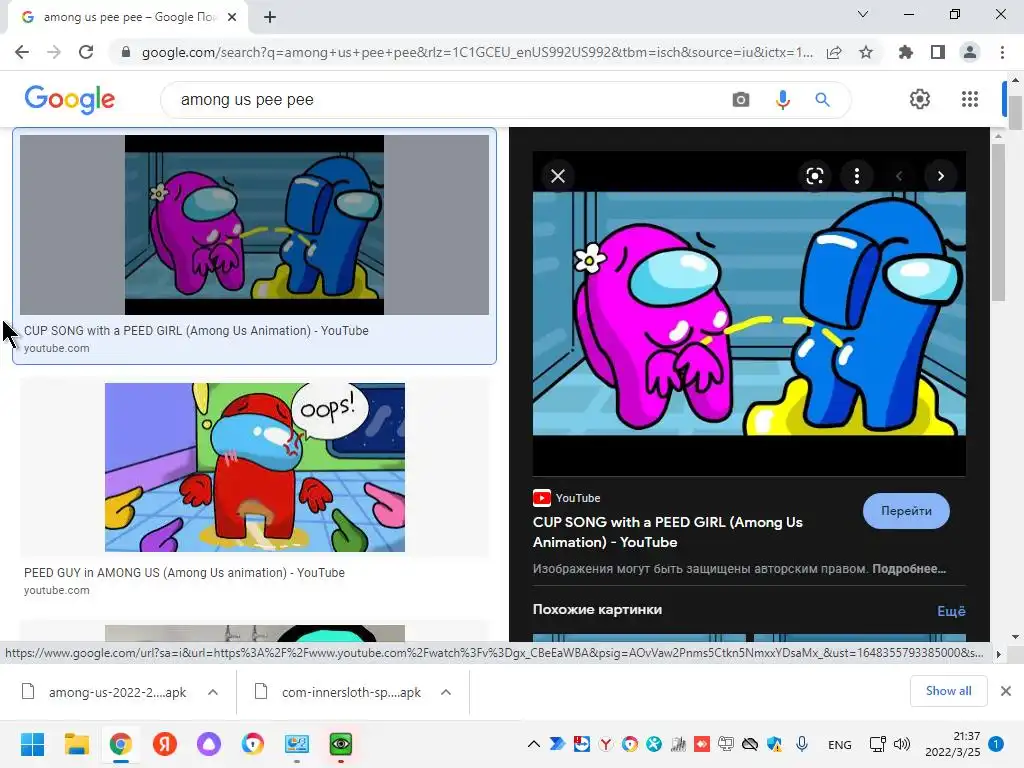Open the Windows Start menu
Viewport: 1024px width, 768px height.
(32, 744)
